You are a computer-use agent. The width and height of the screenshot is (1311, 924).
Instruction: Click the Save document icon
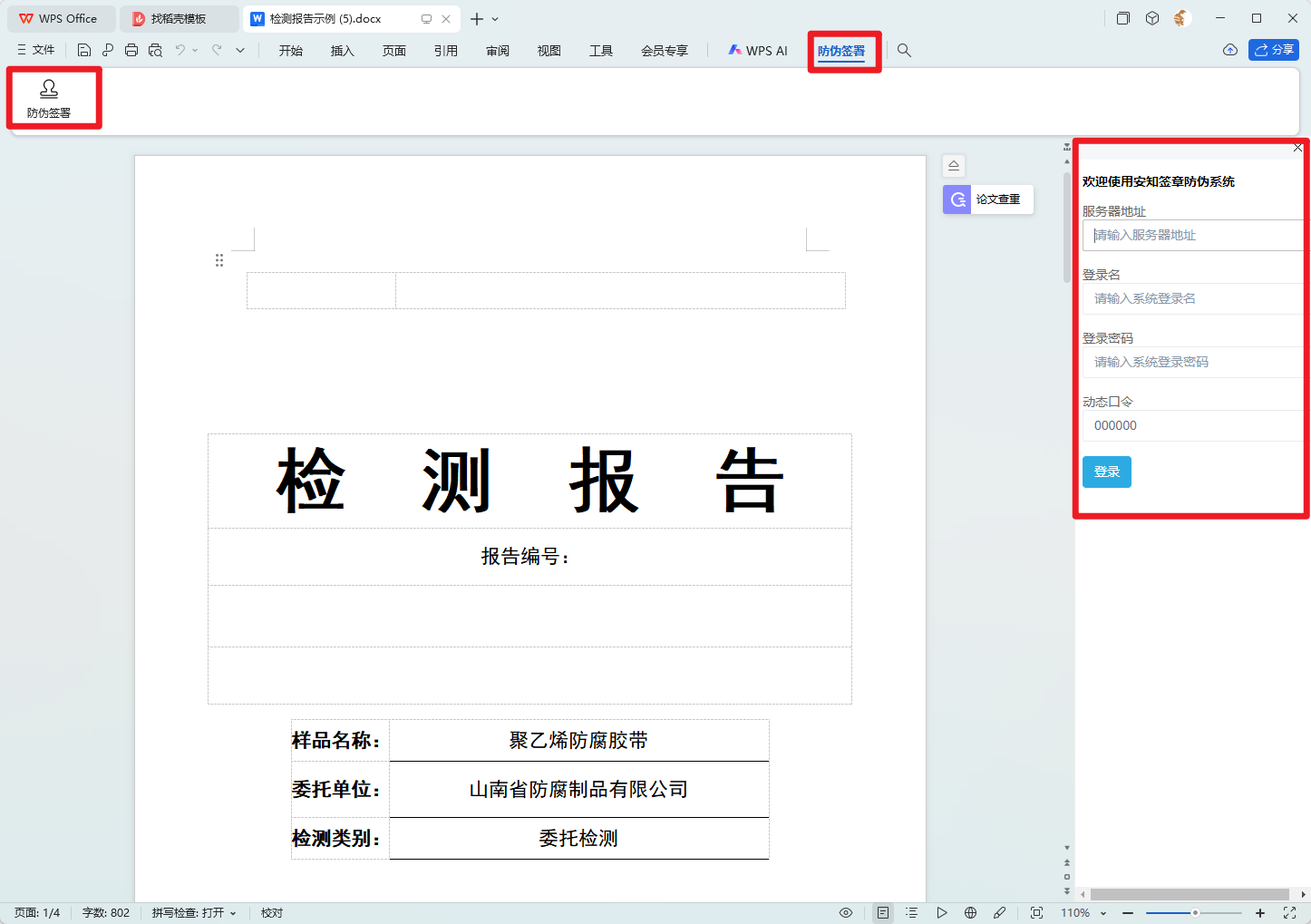tap(83, 50)
